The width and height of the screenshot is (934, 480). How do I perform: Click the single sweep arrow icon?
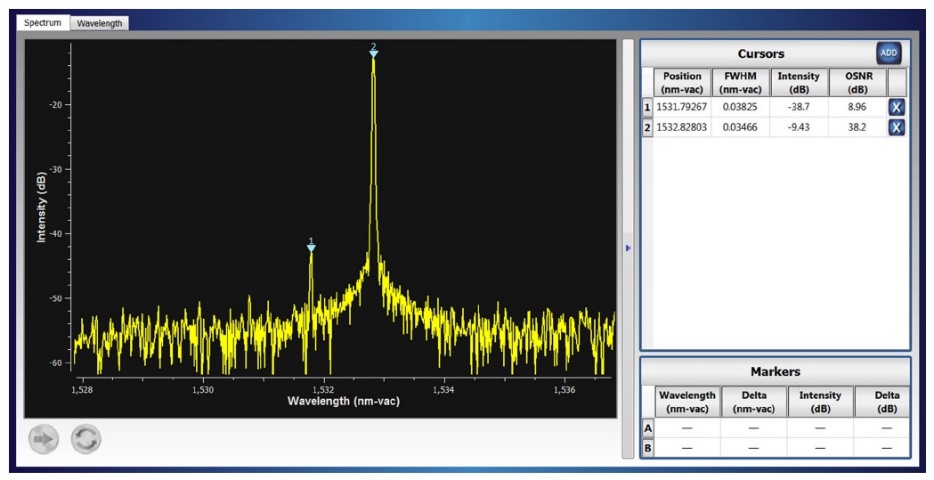[44, 440]
